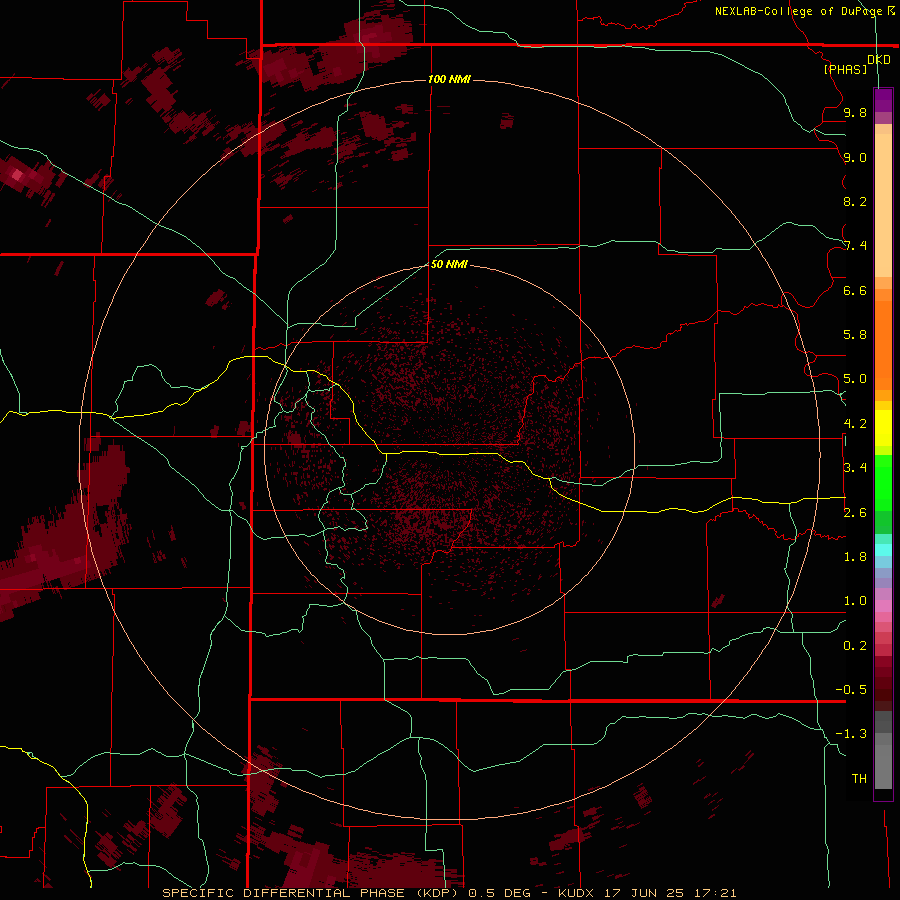Image resolution: width=900 pixels, height=900 pixels.
Task: Click the 7.4 scale value
Action: (x=855, y=246)
